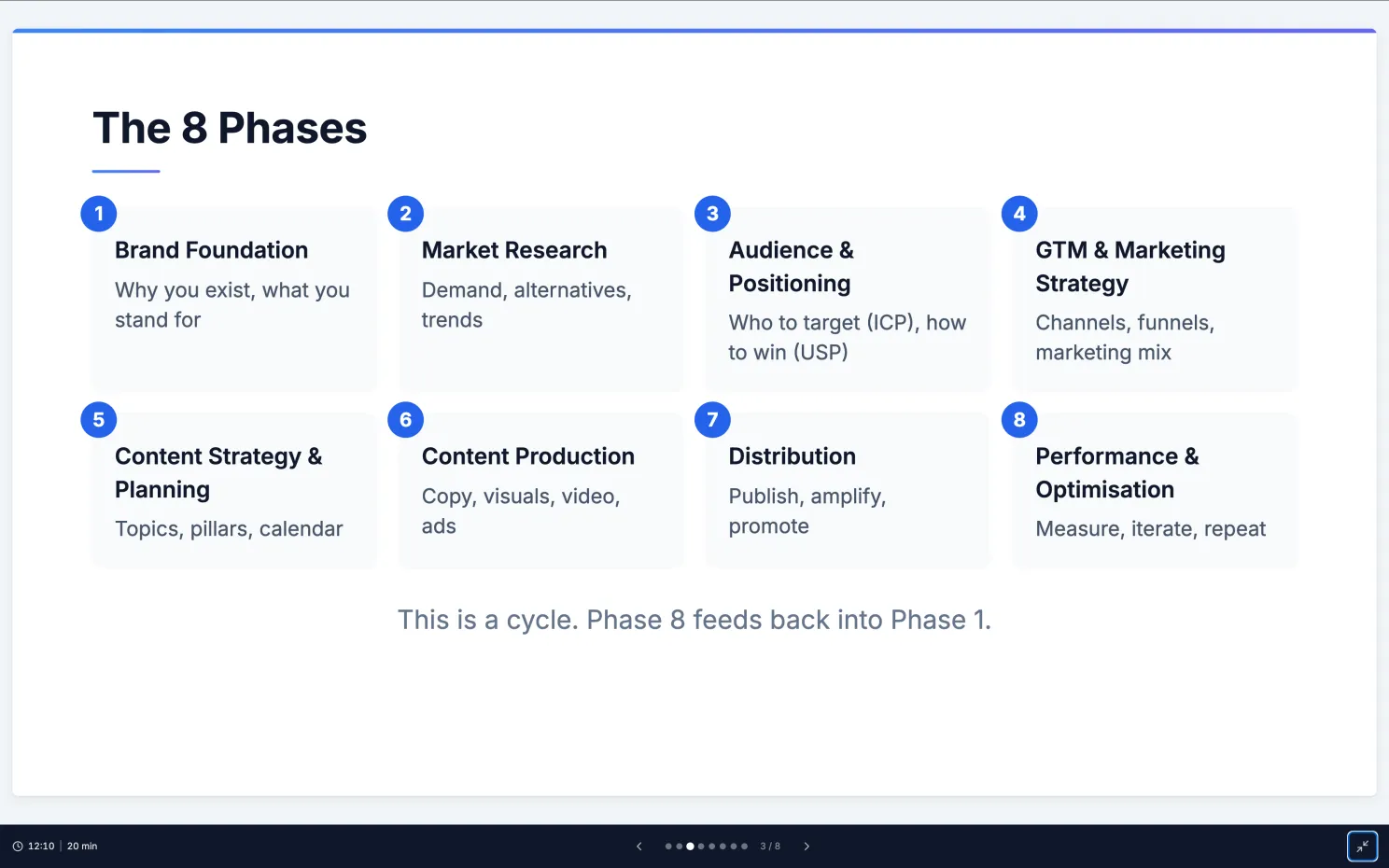
Task: Click the number 4 phase badge
Action: [x=1019, y=214]
